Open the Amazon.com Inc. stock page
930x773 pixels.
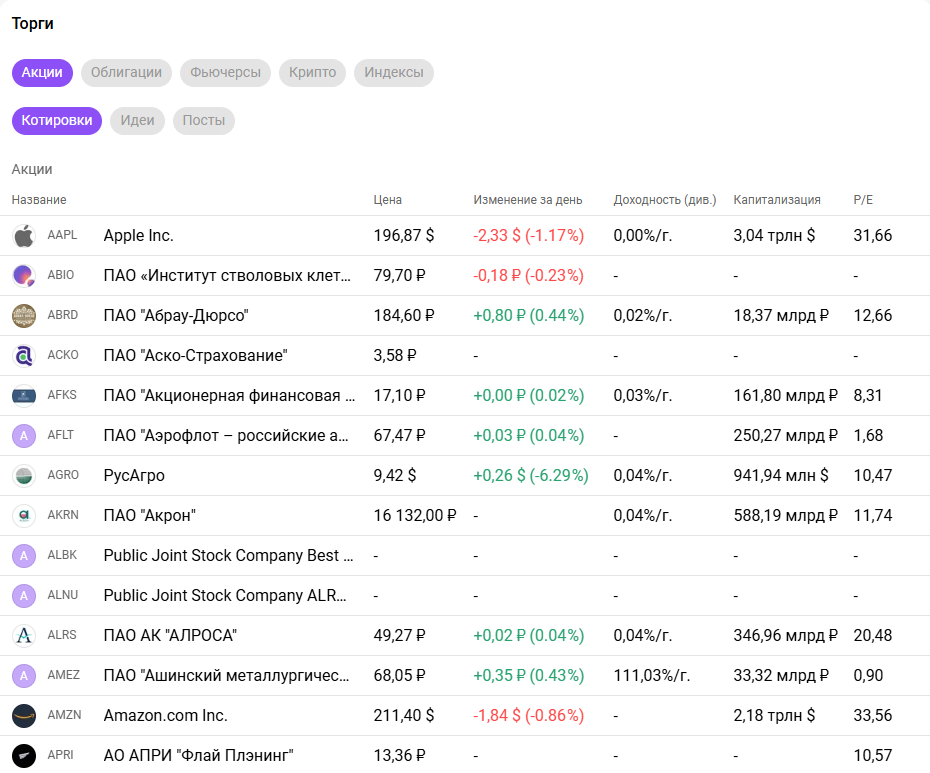point(165,715)
